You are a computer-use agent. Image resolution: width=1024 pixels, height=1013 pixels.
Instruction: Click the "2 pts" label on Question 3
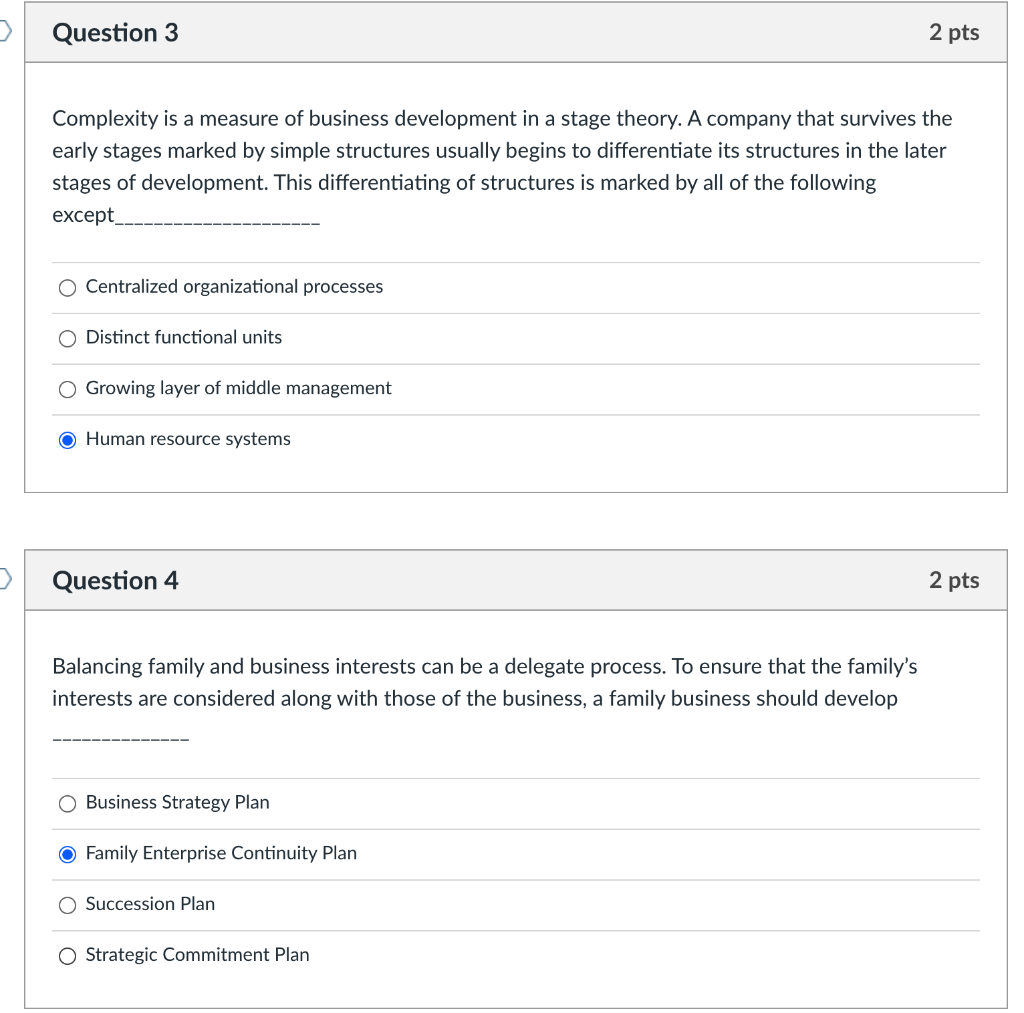coord(951,32)
